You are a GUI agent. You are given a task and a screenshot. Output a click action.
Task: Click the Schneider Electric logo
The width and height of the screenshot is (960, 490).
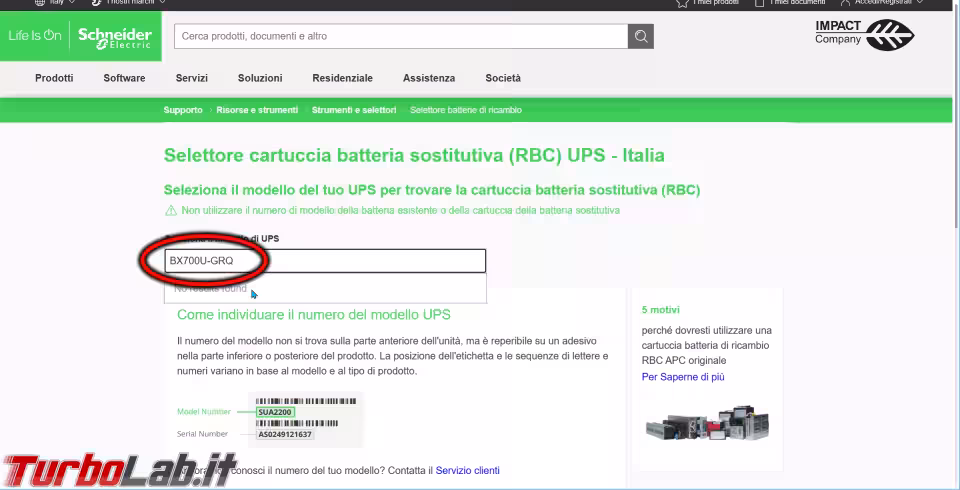coord(115,37)
